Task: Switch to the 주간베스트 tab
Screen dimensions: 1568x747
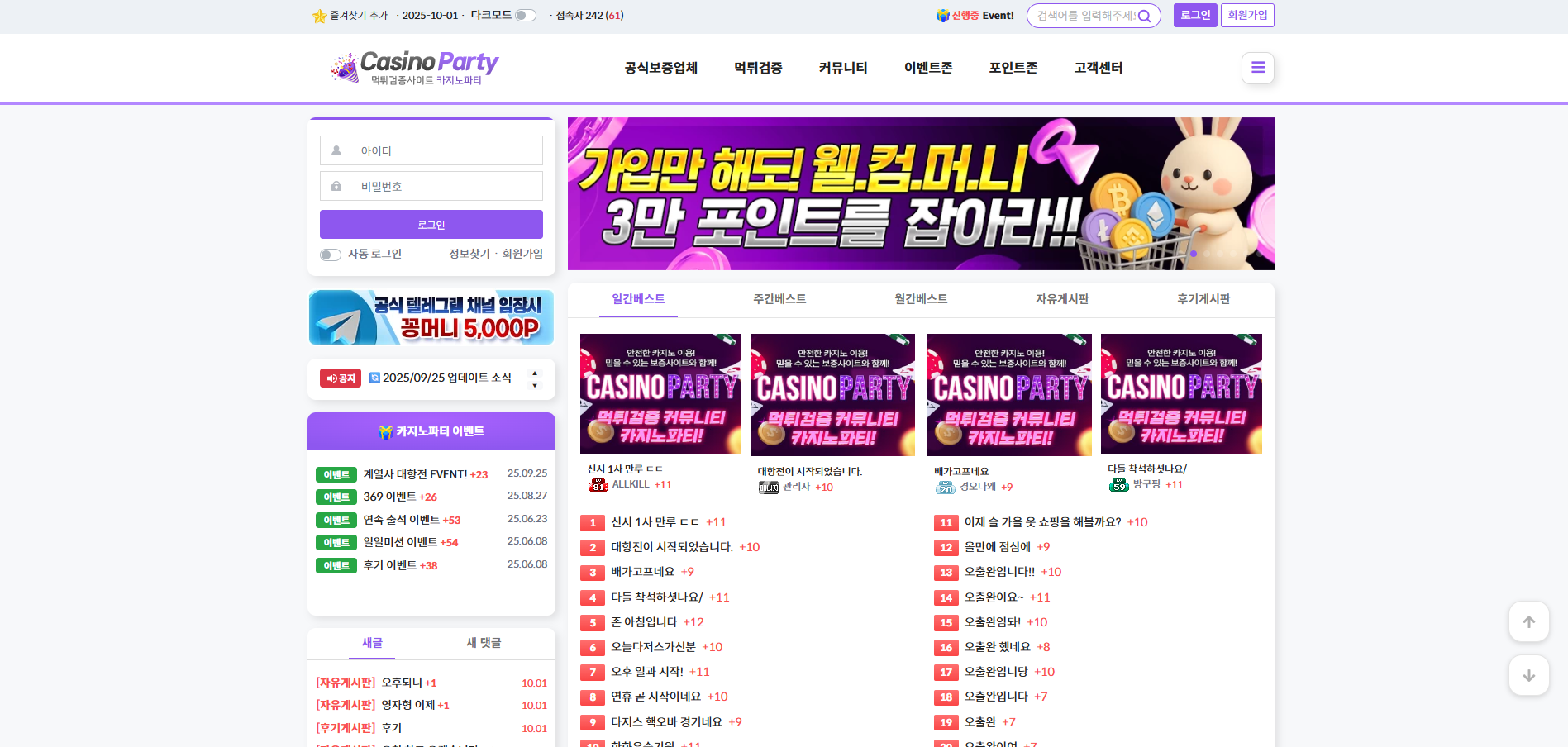Action: [779, 299]
